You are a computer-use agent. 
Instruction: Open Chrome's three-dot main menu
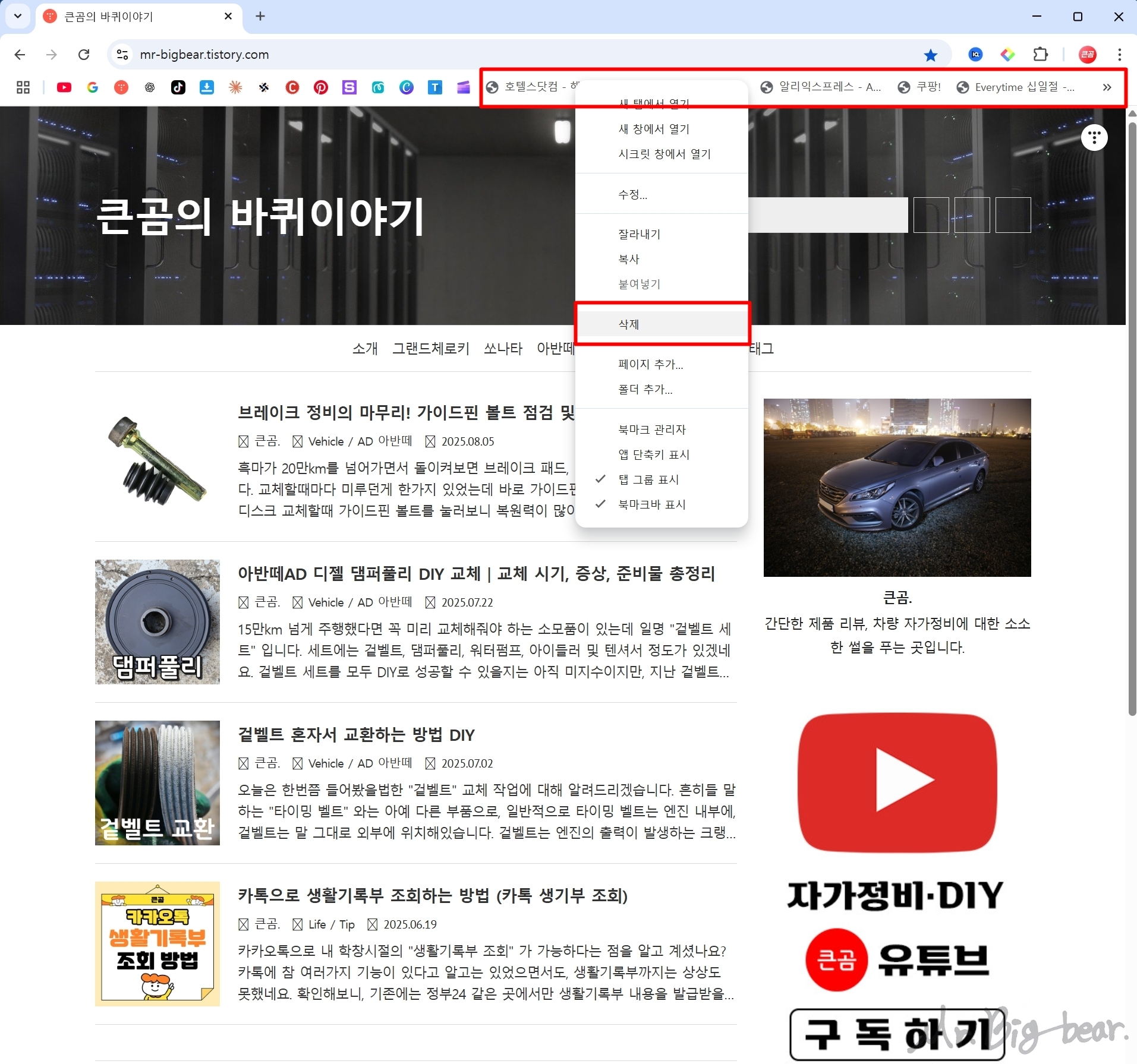point(1120,55)
